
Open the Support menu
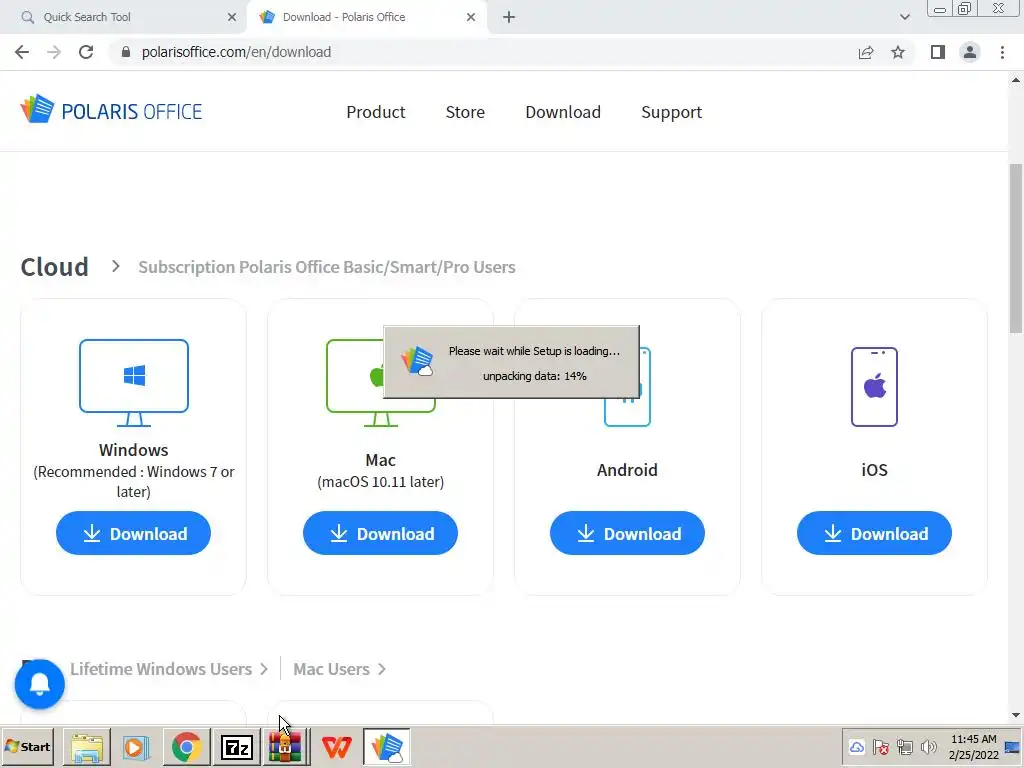(671, 112)
